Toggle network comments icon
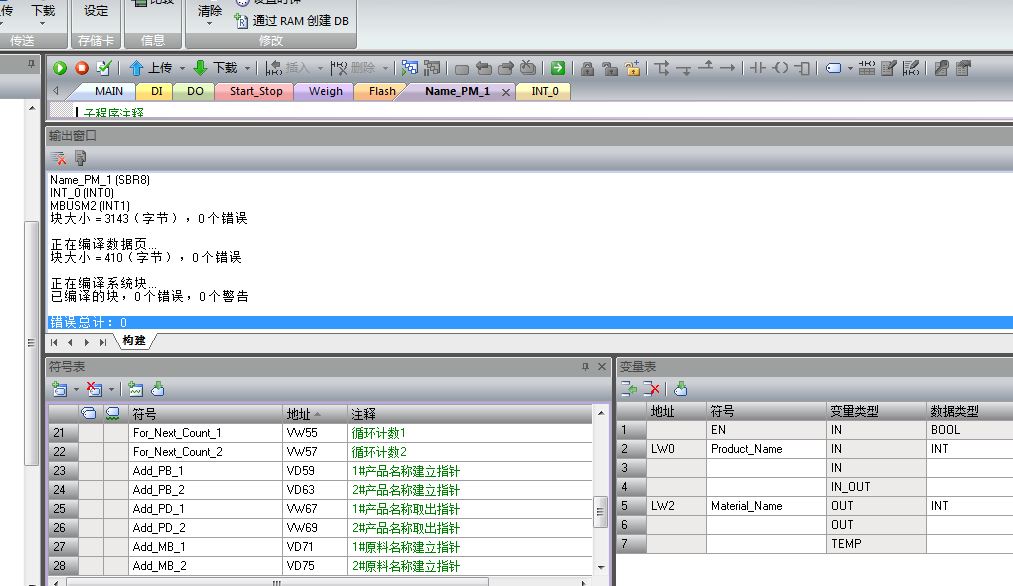 coord(911,68)
